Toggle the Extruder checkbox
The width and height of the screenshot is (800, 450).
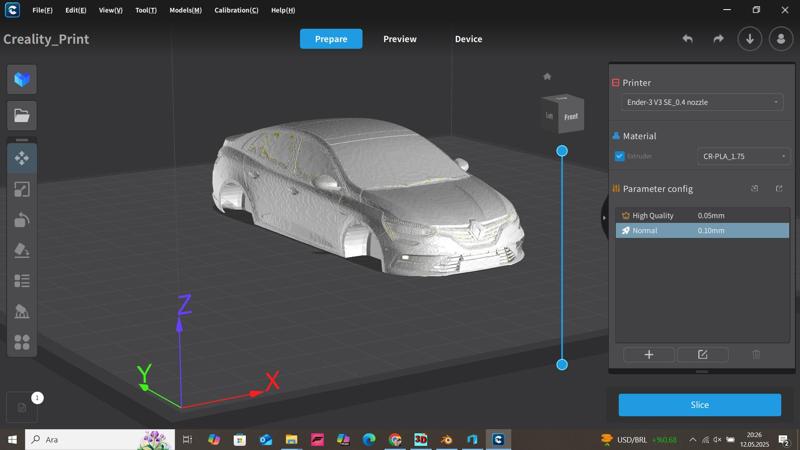click(x=620, y=156)
